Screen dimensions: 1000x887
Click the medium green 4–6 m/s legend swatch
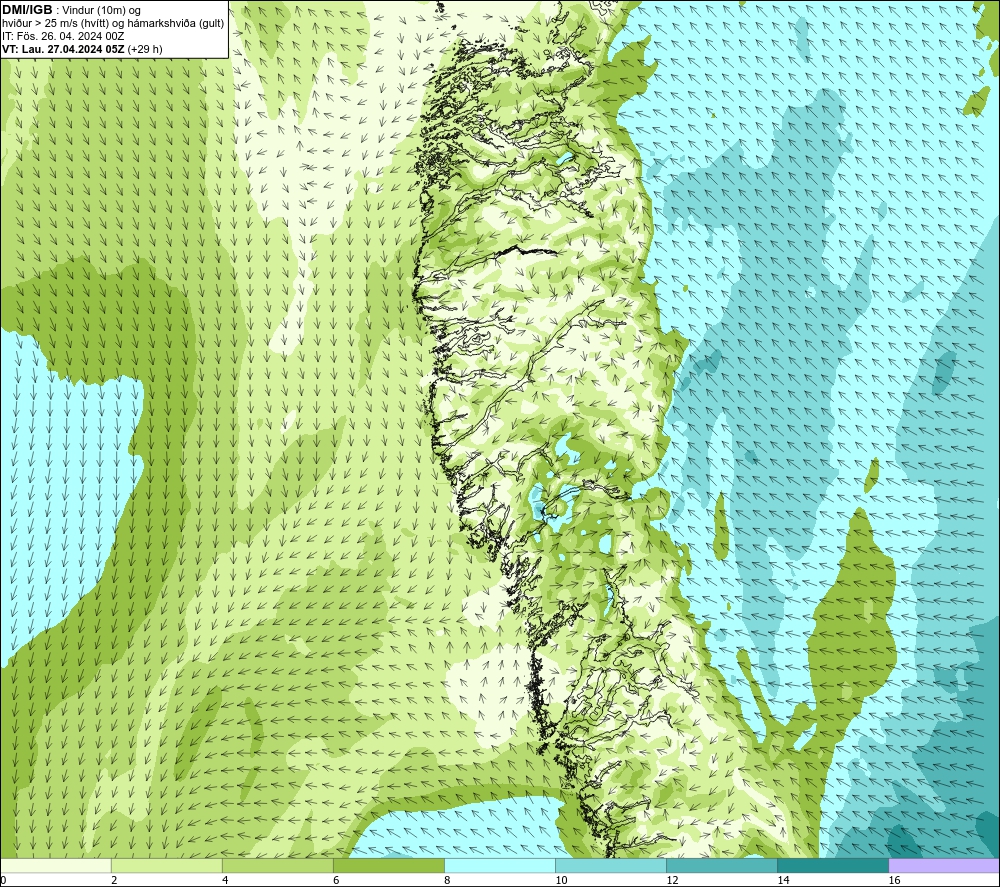pyautogui.click(x=278, y=865)
